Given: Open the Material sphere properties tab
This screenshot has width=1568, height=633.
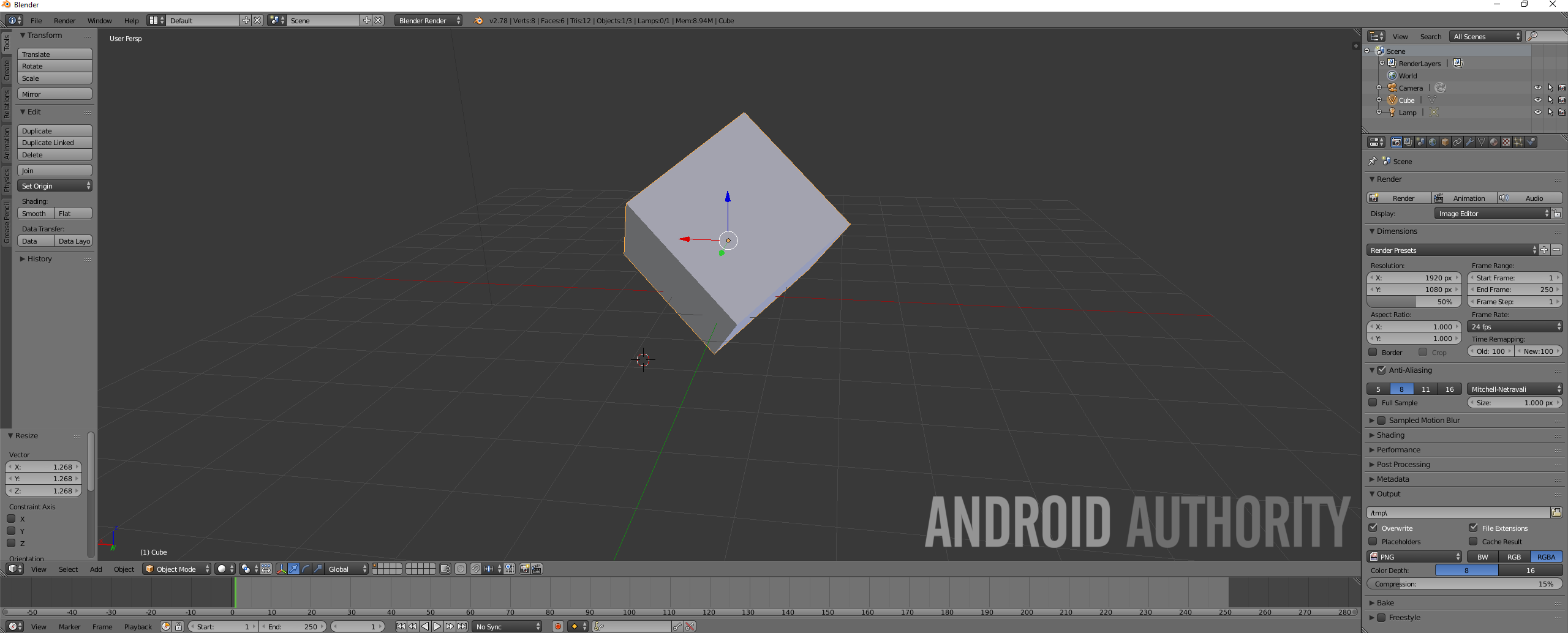Looking at the screenshot, I should (1494, 142).
